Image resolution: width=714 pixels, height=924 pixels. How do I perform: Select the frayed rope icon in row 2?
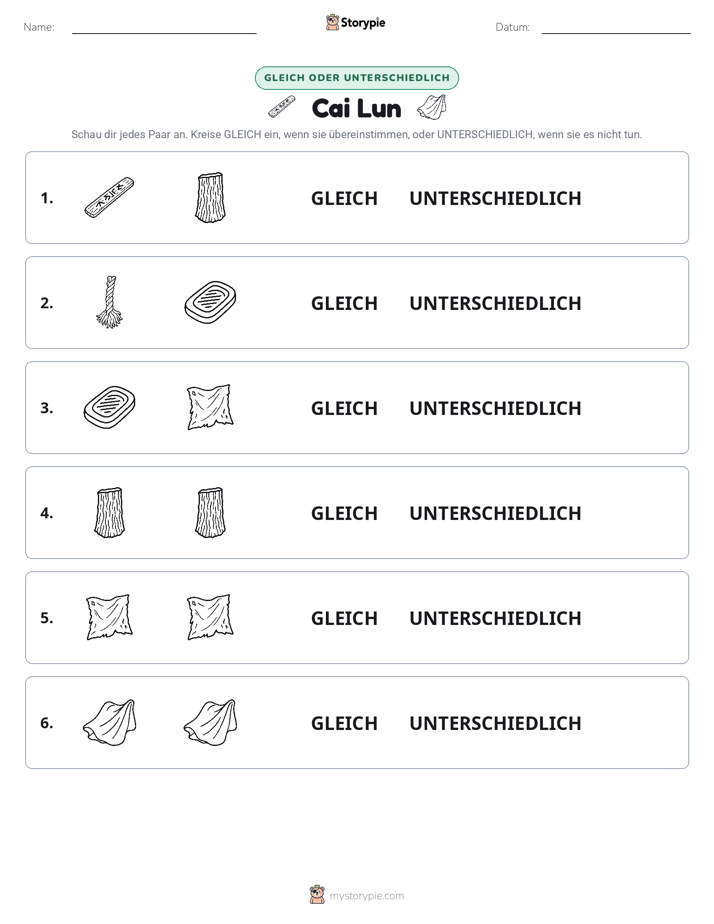coord(110,302)
